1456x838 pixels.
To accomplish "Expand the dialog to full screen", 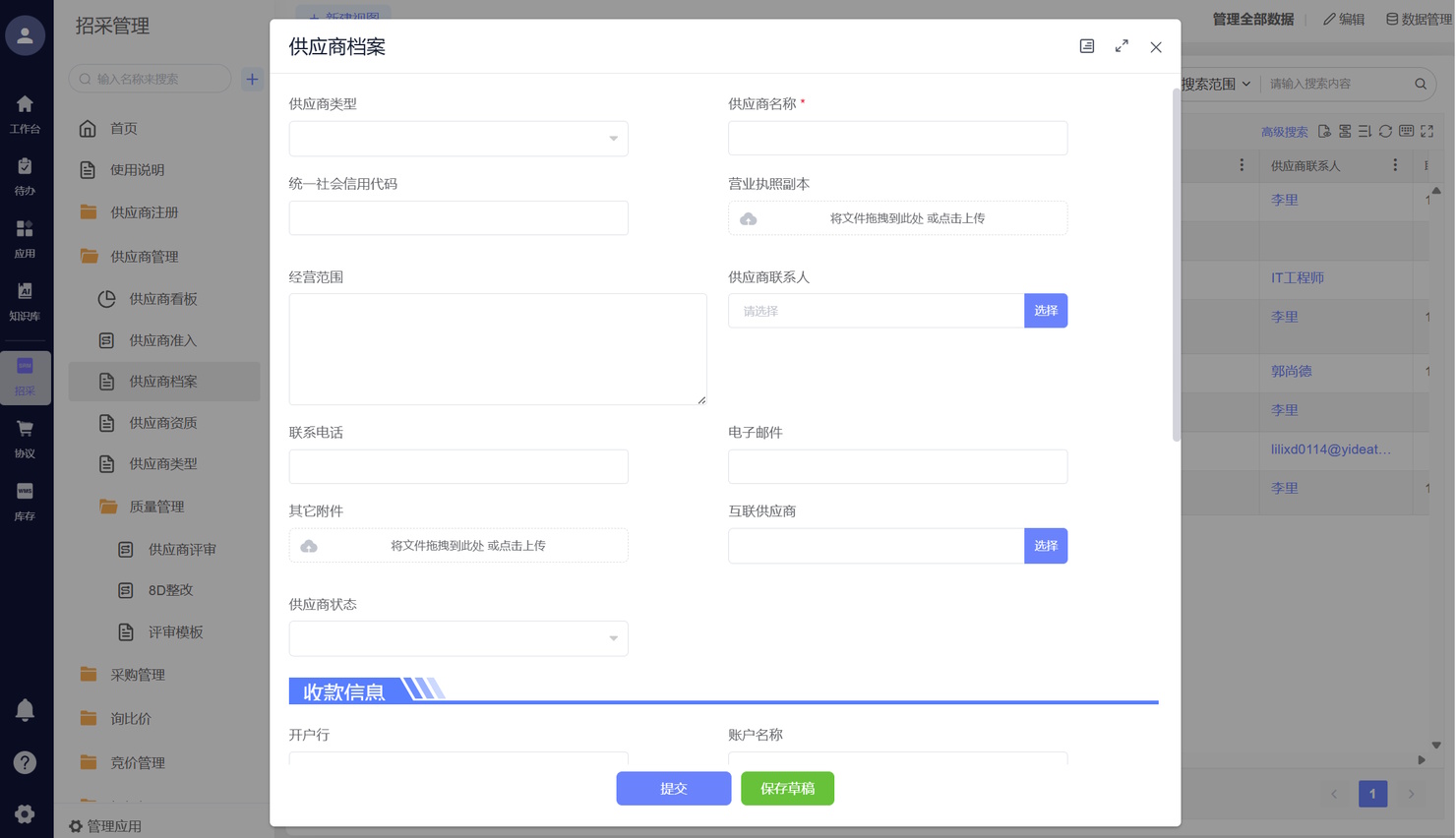I will (1122, 46).
